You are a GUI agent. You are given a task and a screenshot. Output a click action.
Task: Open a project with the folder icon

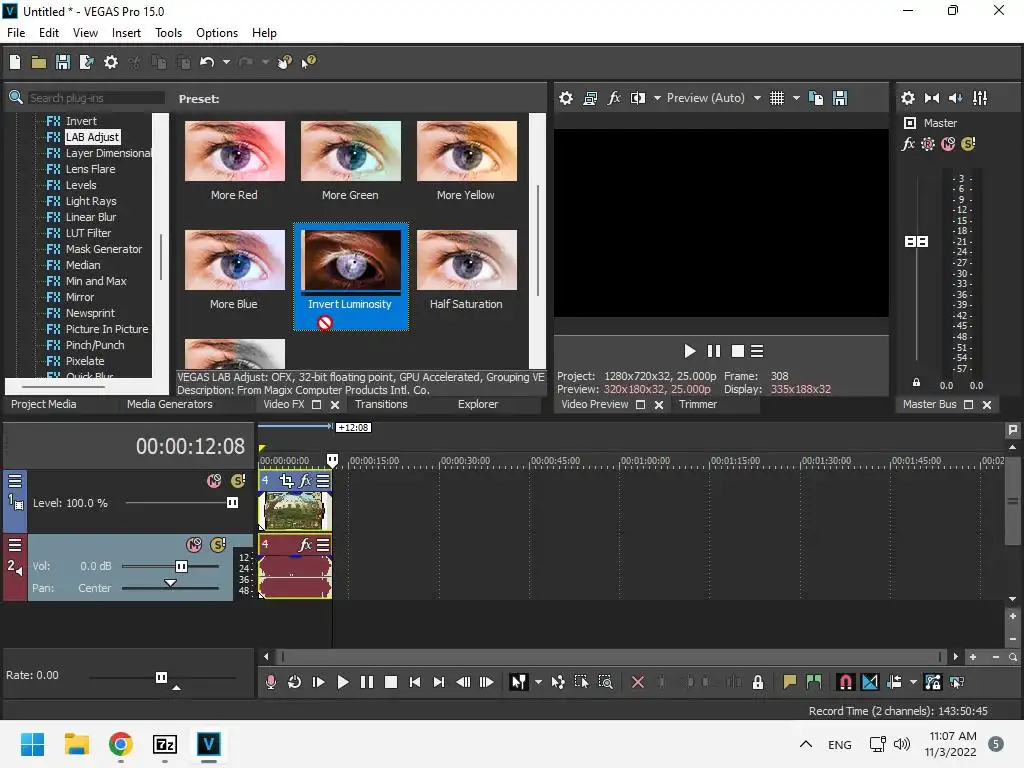(39, 62)
